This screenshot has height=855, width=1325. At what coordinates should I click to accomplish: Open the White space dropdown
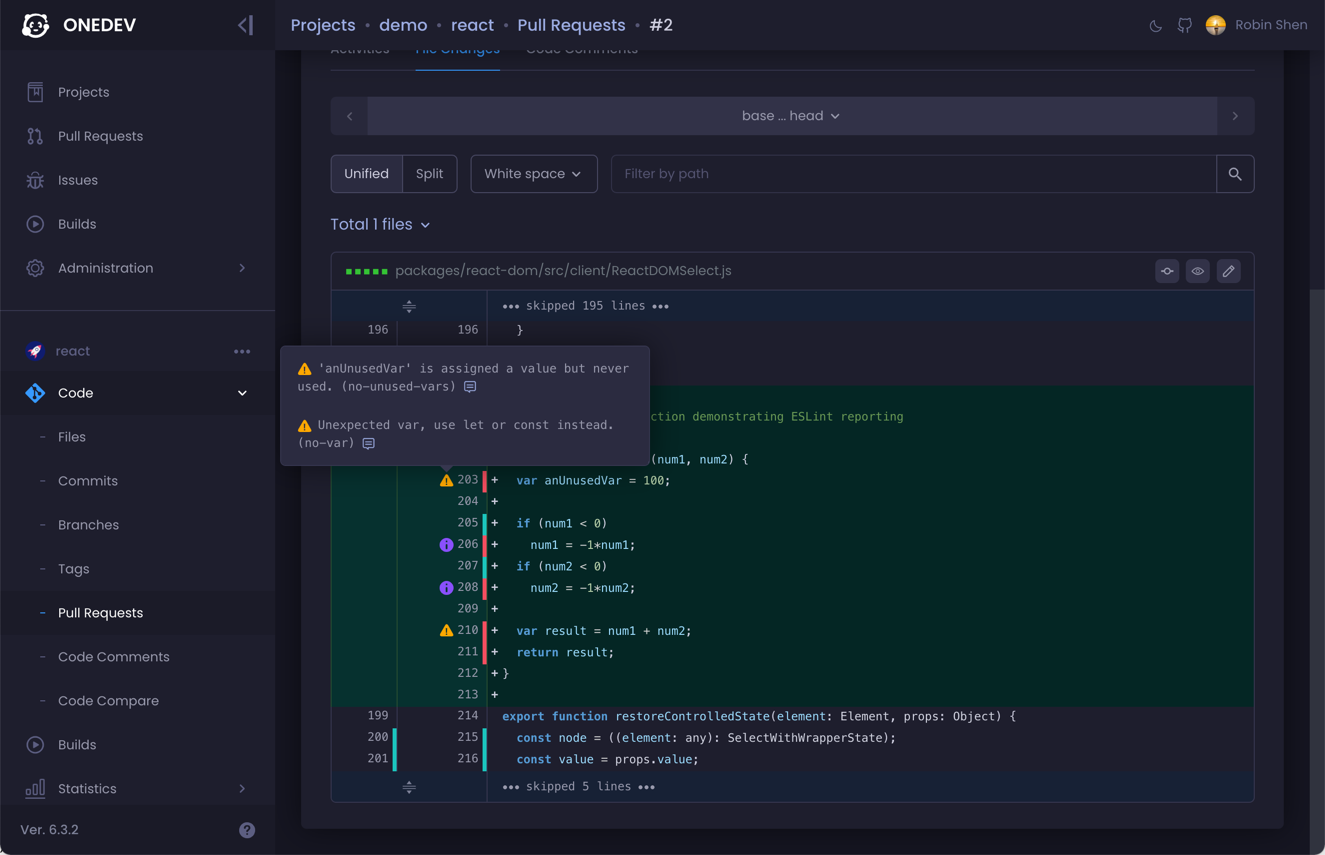click(533, 173)
